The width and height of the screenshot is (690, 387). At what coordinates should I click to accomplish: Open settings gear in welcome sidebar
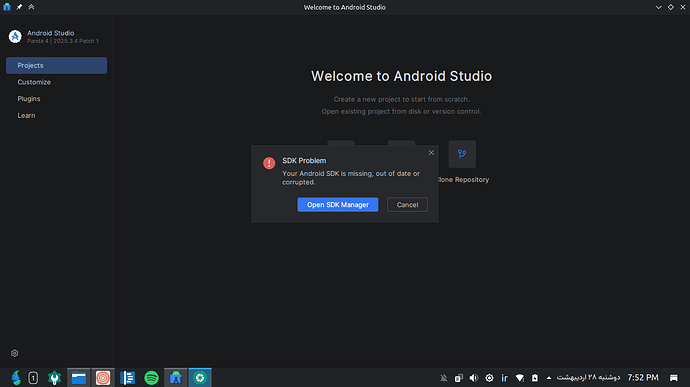[x=15, y=353]
